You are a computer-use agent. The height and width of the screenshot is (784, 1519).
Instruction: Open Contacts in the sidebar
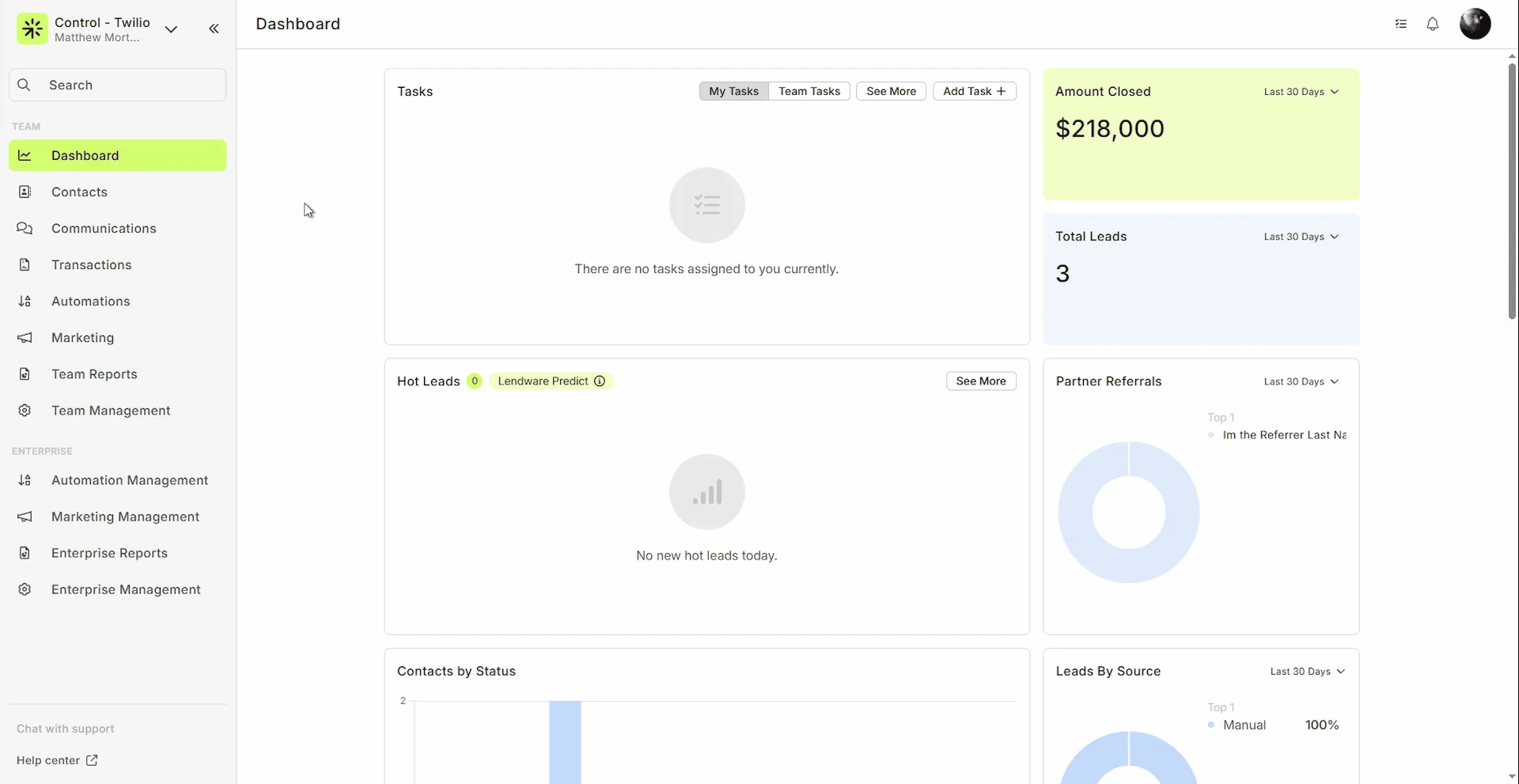[79, 192]
